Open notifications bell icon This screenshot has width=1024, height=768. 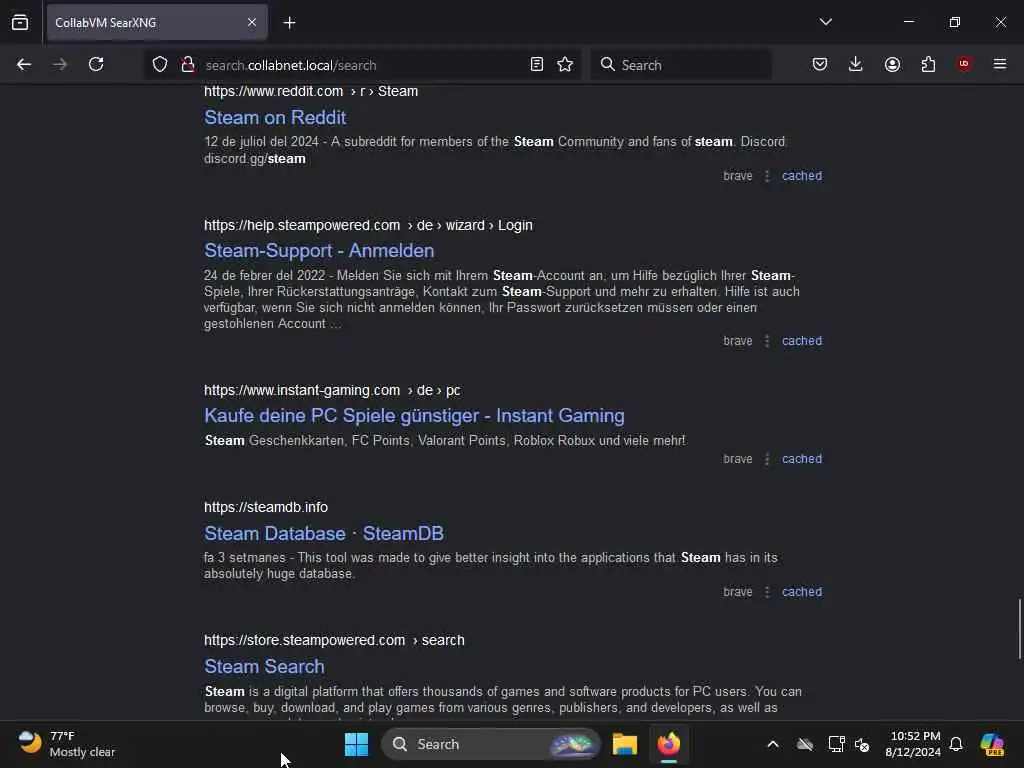coord(956,744)
